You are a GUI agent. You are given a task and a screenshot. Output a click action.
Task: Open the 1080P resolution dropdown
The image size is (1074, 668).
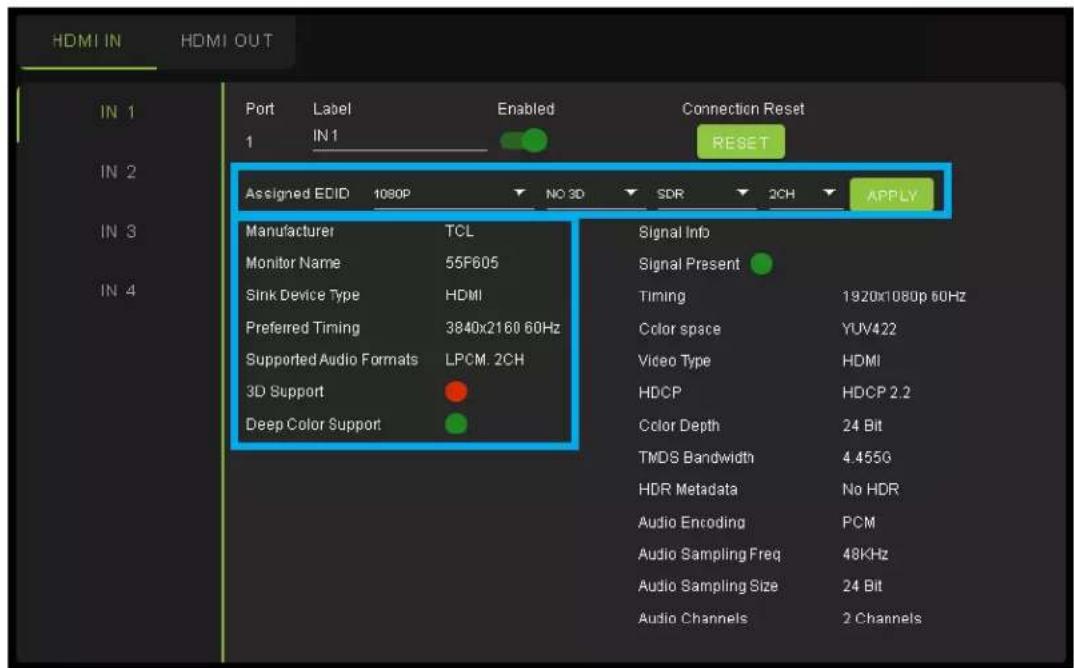[453, 194]
